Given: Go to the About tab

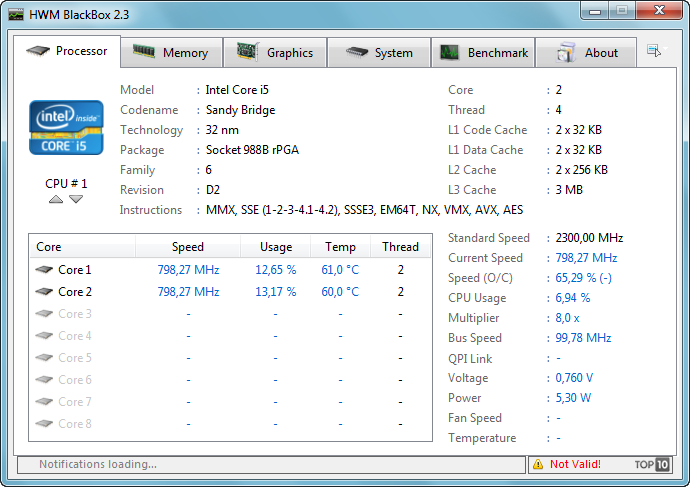Looking at the screenshot, I should pyautogui.click(x=586, y=53).
